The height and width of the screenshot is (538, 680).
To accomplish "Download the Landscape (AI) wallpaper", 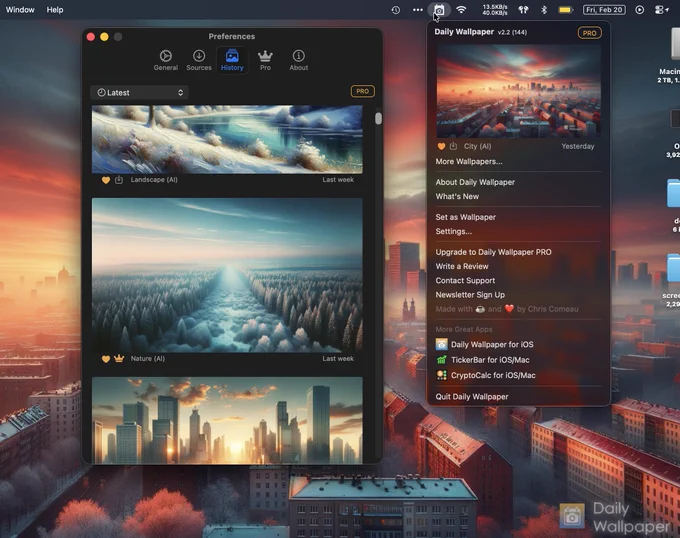I will coord(119,179).
